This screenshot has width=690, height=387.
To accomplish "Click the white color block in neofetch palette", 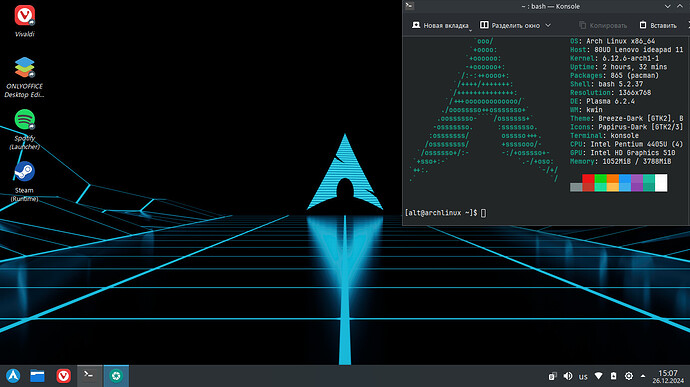I will [x=661, y=183].
